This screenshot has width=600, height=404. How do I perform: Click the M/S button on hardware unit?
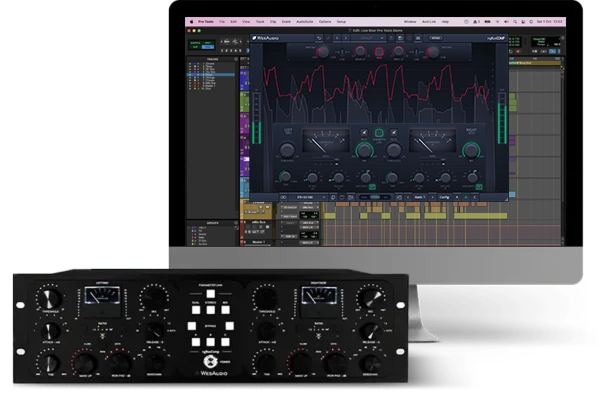tap(225, 310)
